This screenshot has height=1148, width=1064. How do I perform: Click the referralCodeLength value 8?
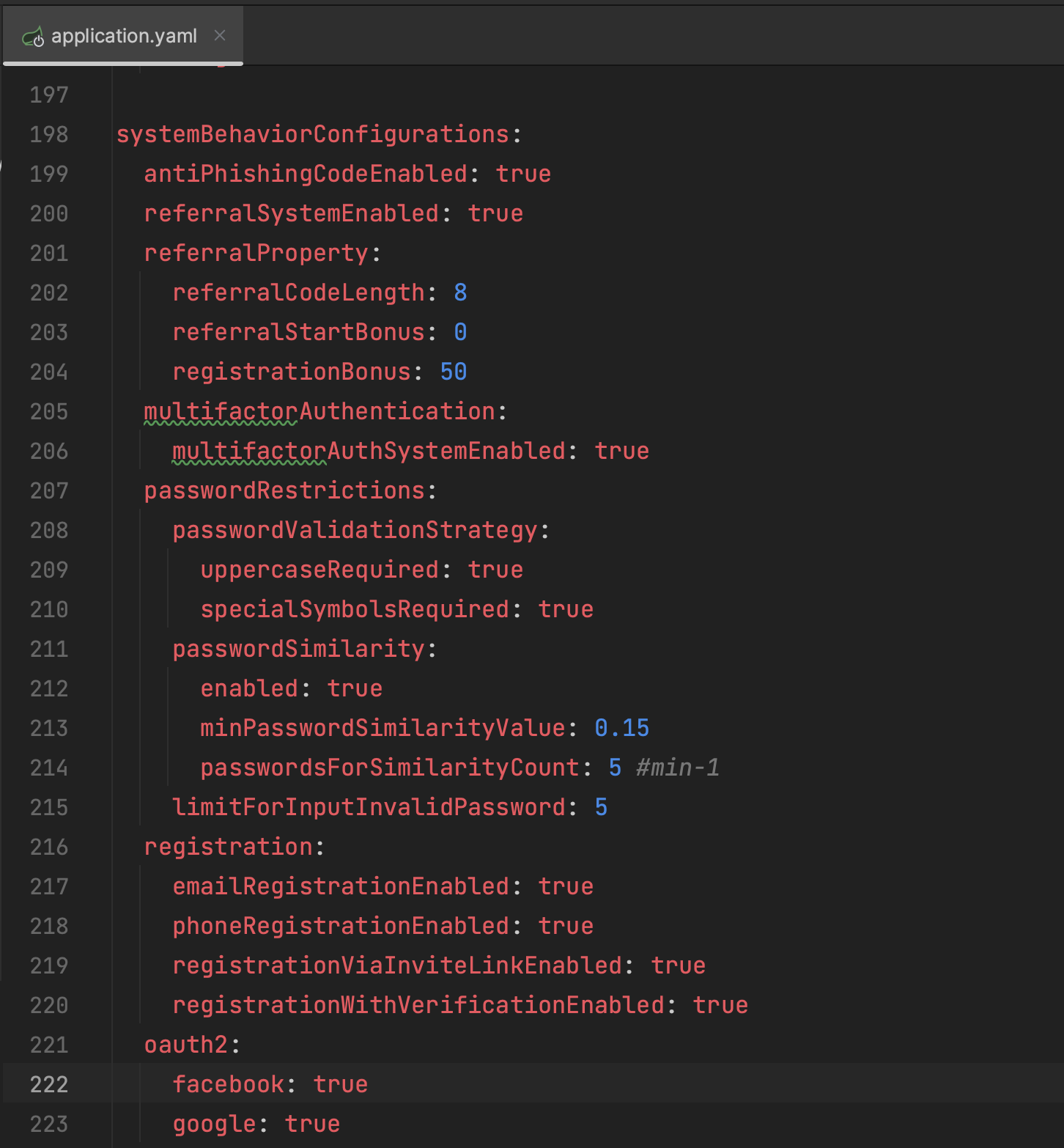click(x=460, y=292)
